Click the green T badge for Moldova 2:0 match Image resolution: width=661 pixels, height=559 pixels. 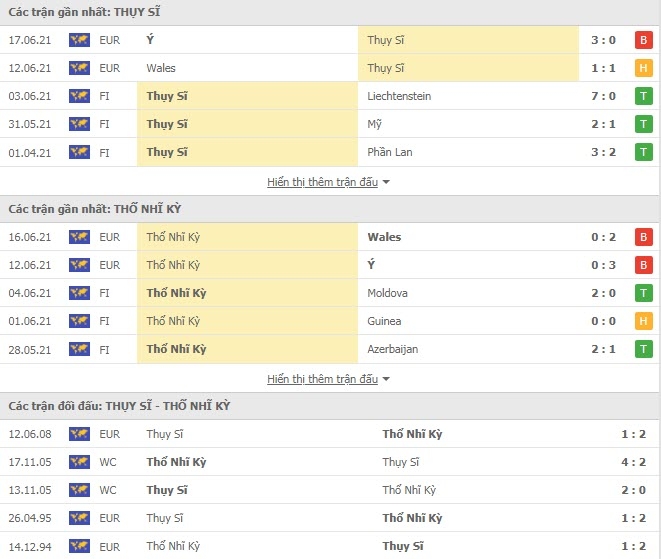(643, 293)
